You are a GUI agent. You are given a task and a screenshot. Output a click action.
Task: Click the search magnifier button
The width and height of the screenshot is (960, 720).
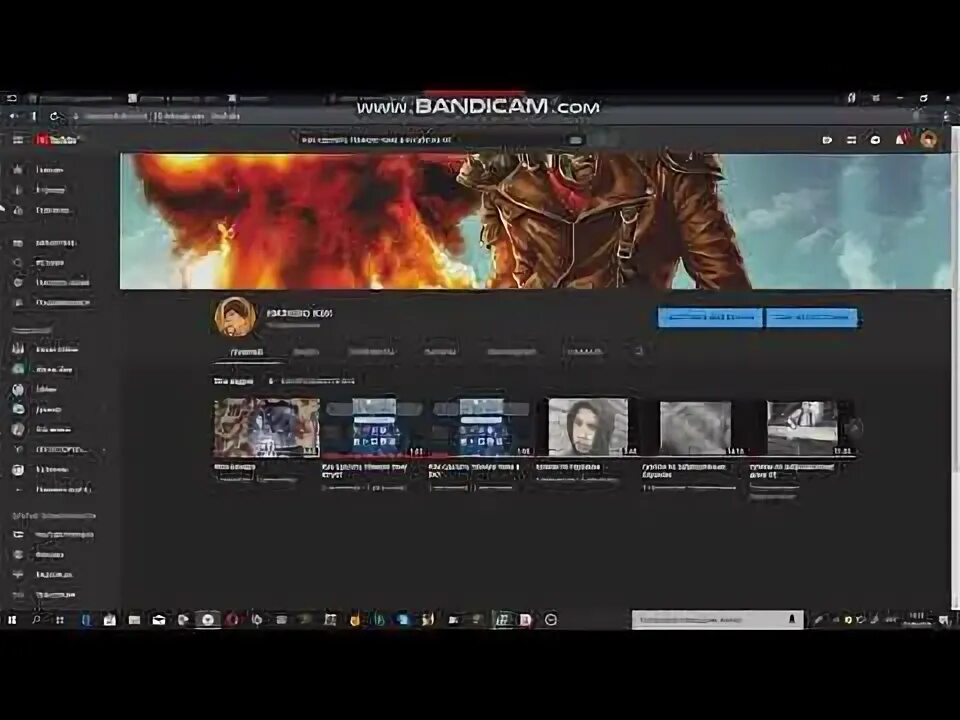coord(576,140)
